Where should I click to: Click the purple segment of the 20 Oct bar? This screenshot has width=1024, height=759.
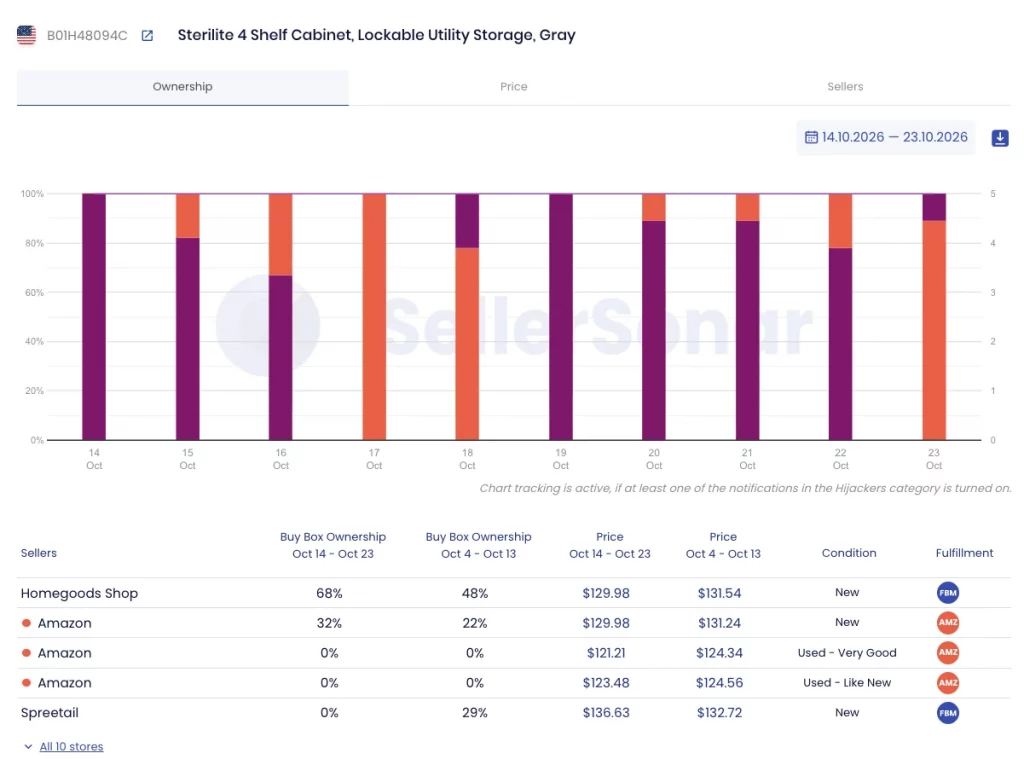coord(654,330)
